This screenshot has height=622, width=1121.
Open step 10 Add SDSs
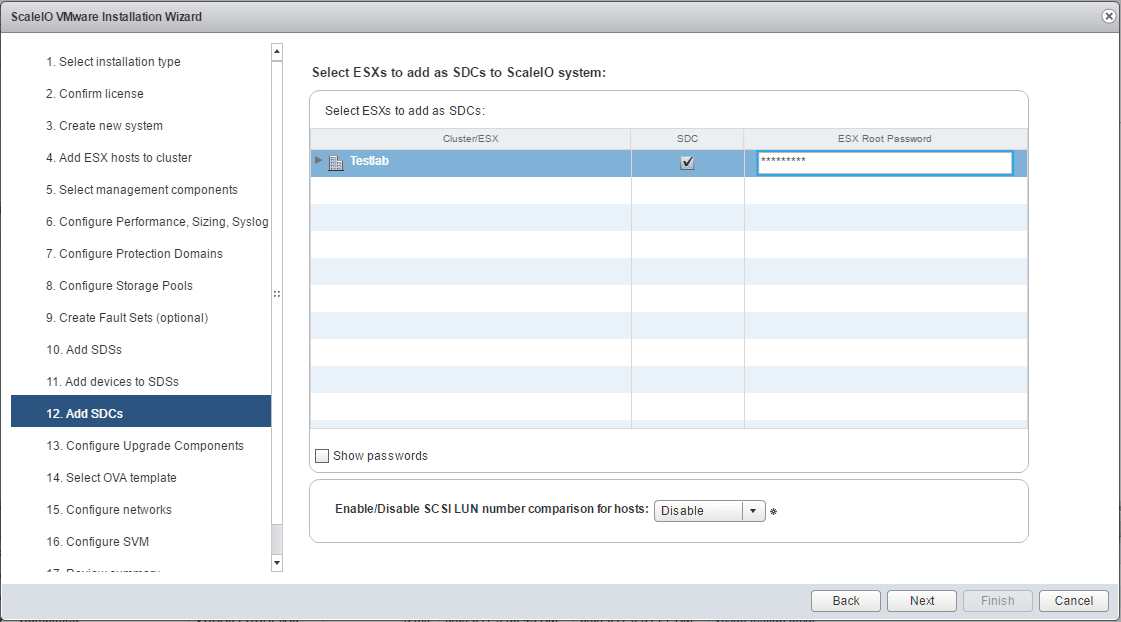click(84, 350)
